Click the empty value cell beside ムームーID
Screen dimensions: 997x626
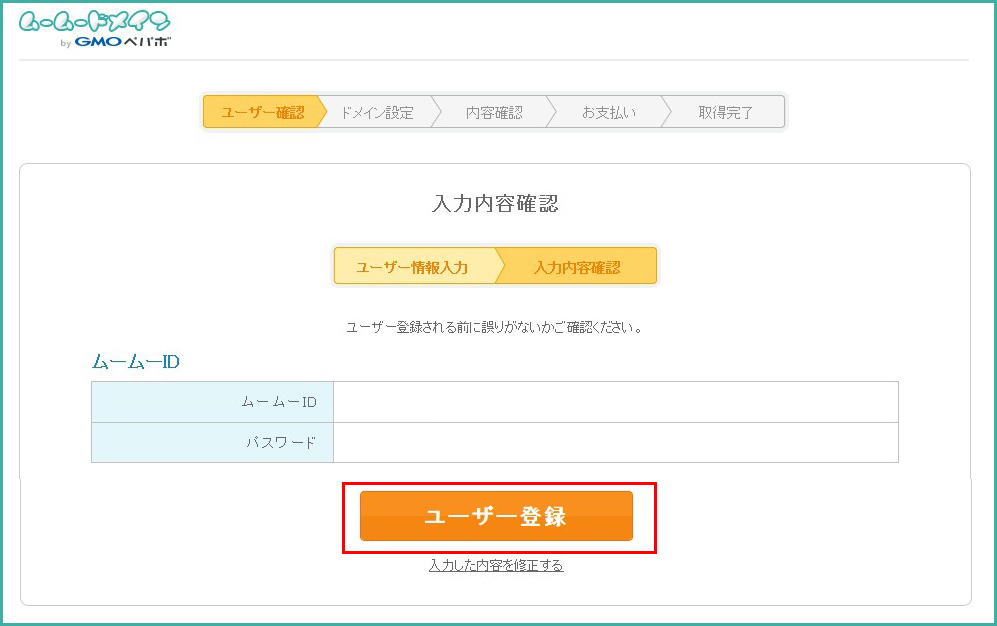click(x=615, y=402)
